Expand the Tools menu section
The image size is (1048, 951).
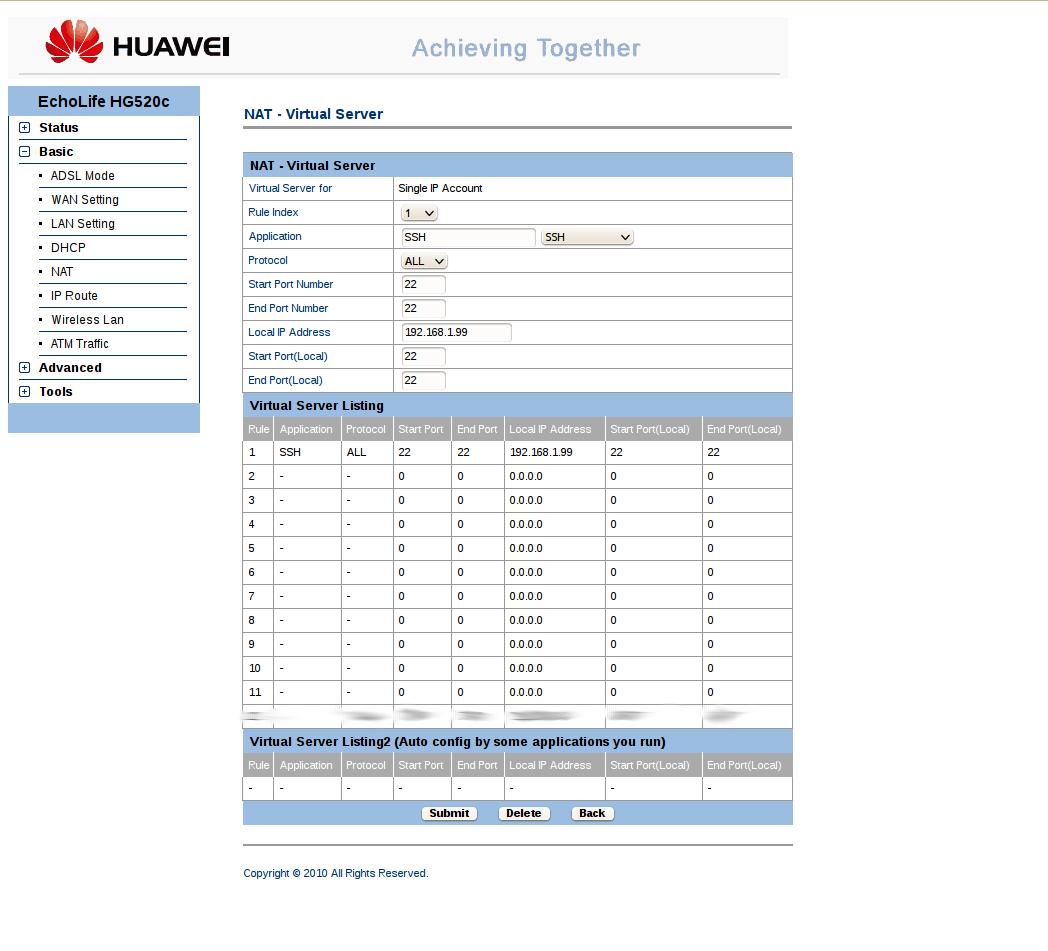click(25, 392)
